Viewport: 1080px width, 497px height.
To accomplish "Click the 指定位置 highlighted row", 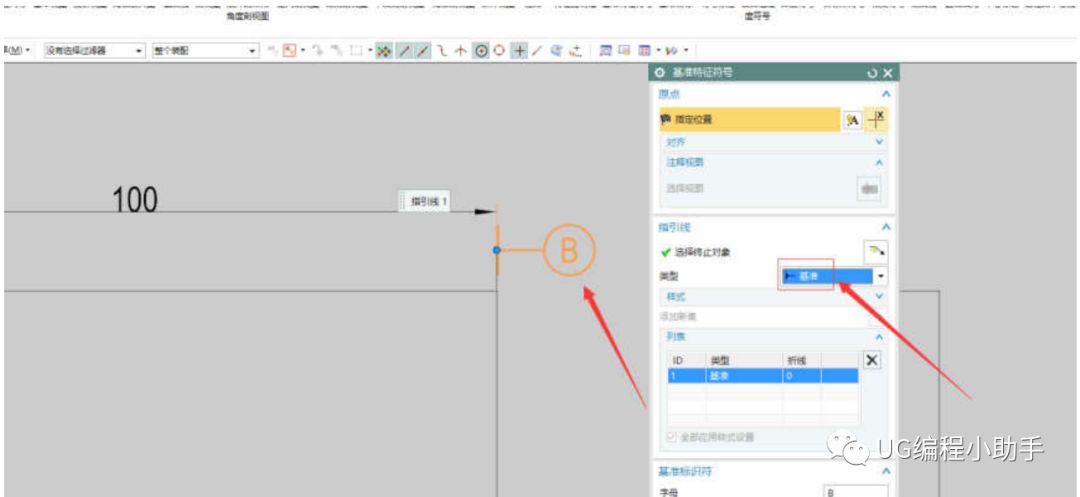I will click(749, 119).
